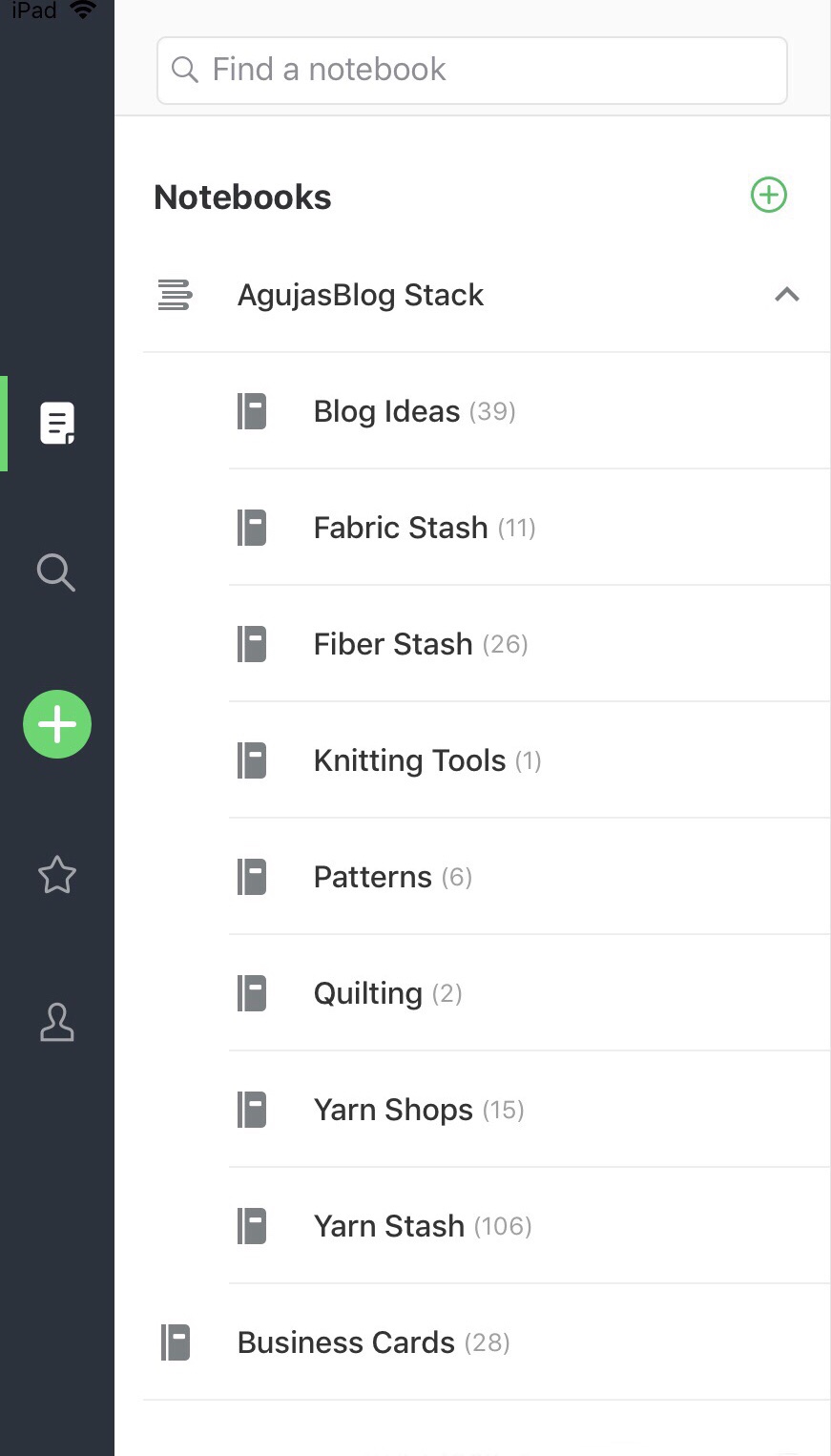Tap the green new note plus button
The image size is (831, 1456).
[57, 724]
